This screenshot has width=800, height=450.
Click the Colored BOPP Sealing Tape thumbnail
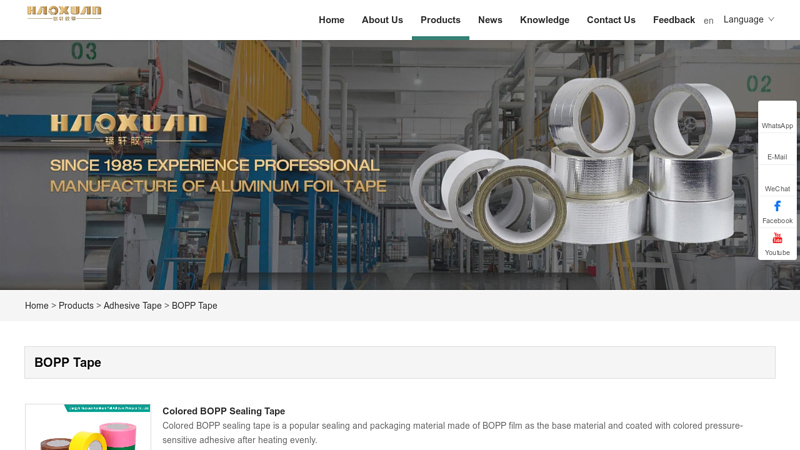88,427
